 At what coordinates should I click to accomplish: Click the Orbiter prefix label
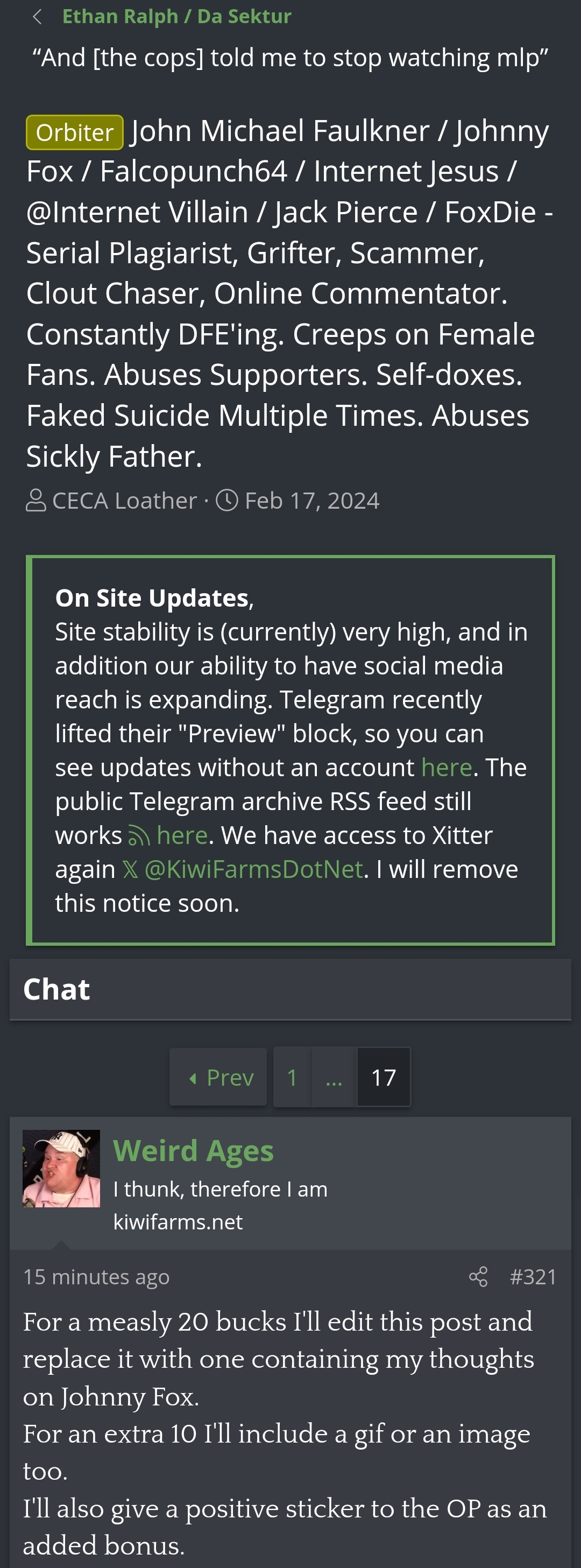75,132
